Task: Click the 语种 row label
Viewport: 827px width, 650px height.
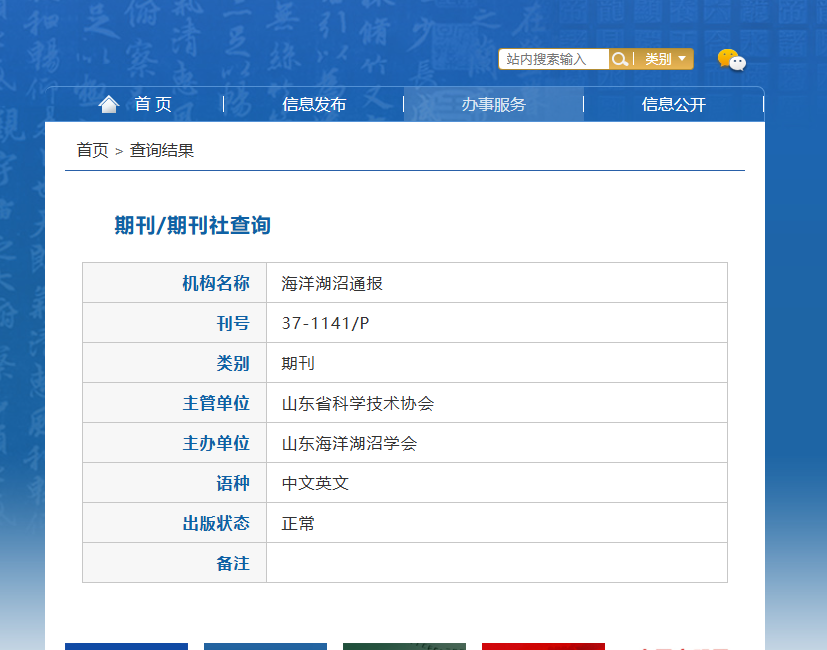Action: pos(233,483)
